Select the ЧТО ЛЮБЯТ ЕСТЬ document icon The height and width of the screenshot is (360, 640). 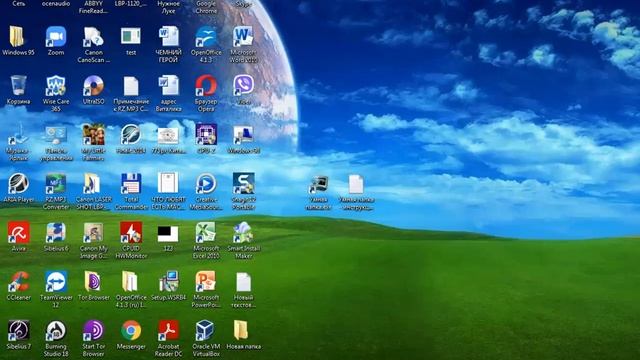point(169,183)
